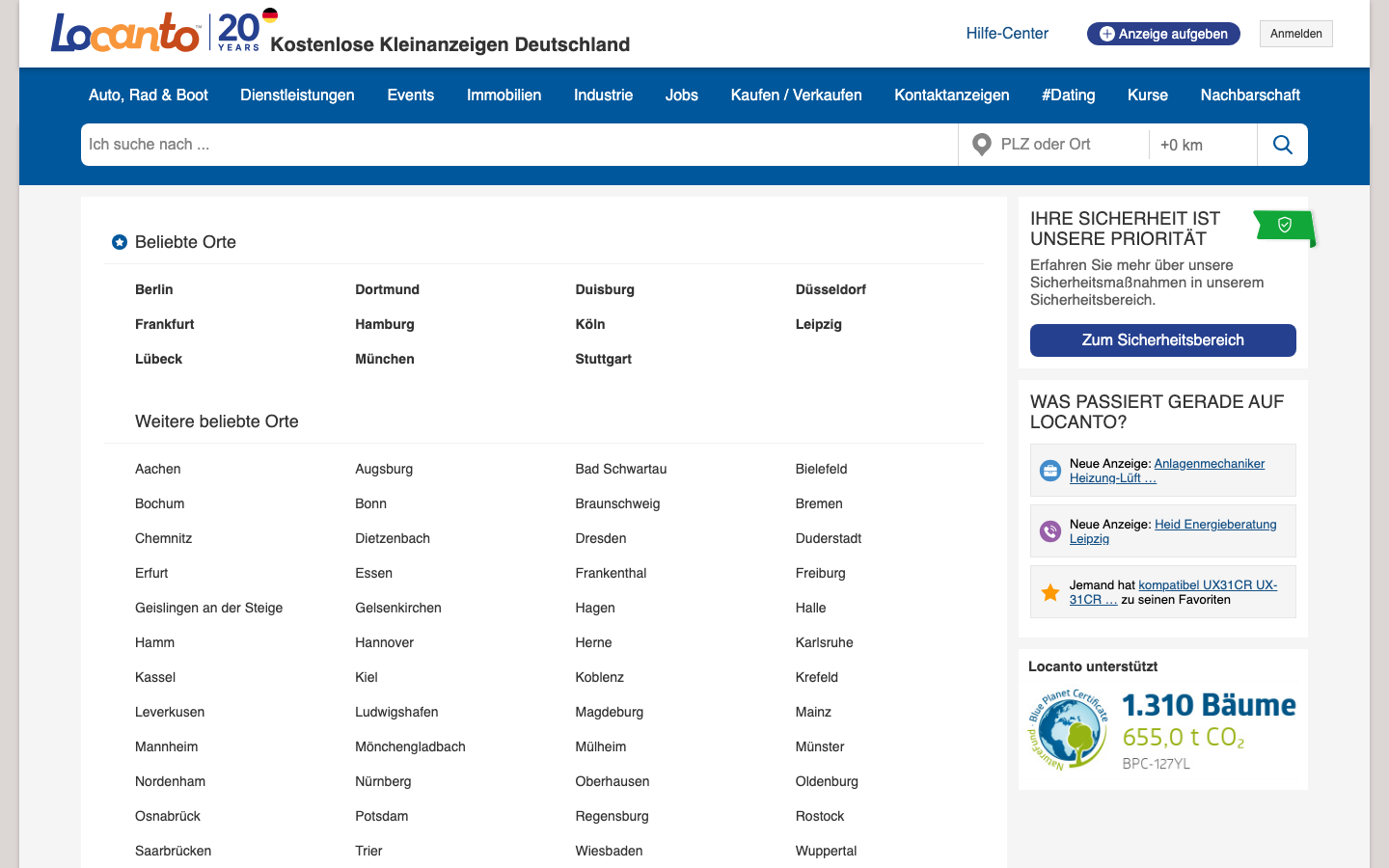Select Geislingen an der Steige link
Screen dimensions: 1389x868
[x=209, y=608]
